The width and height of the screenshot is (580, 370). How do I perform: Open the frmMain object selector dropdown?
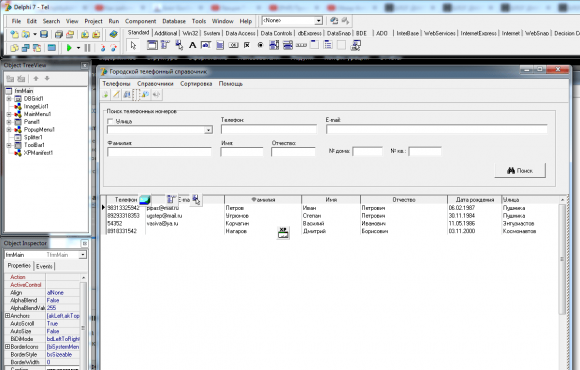(x=83, y=255)
